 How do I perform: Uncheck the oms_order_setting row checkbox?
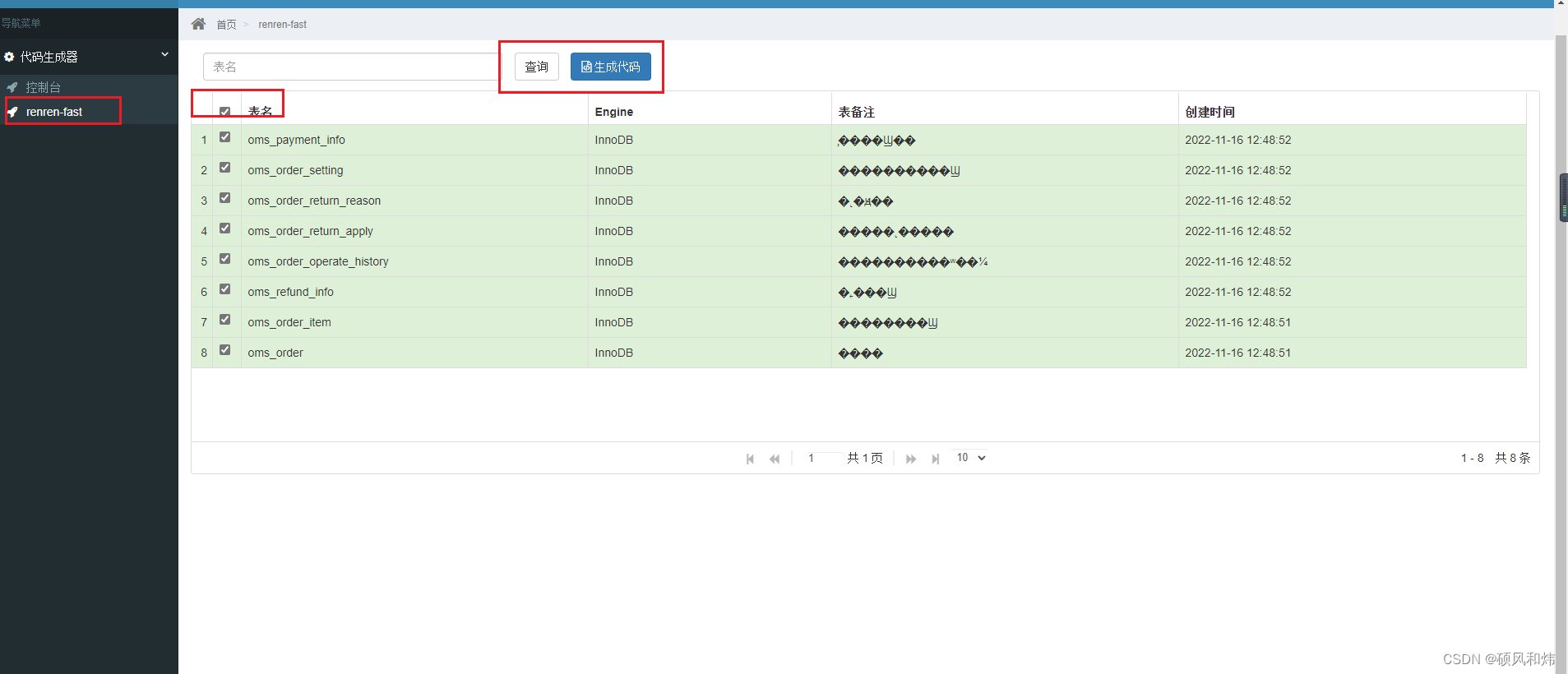tap(224, 168)
